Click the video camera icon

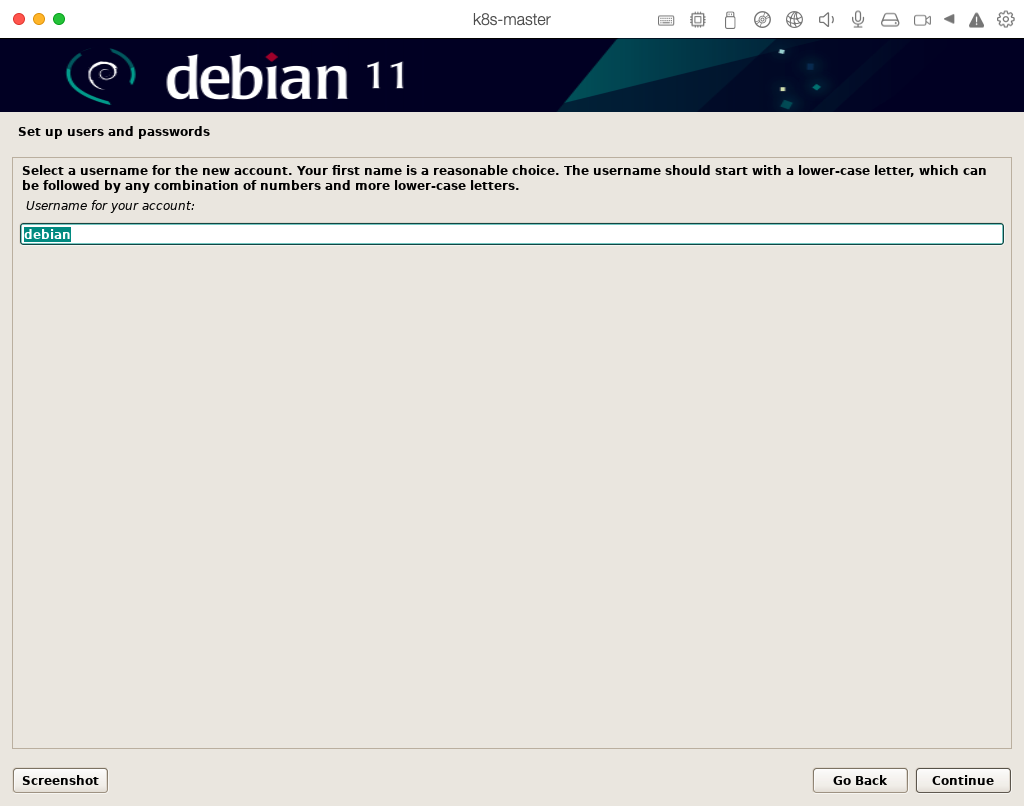point(922,20)
